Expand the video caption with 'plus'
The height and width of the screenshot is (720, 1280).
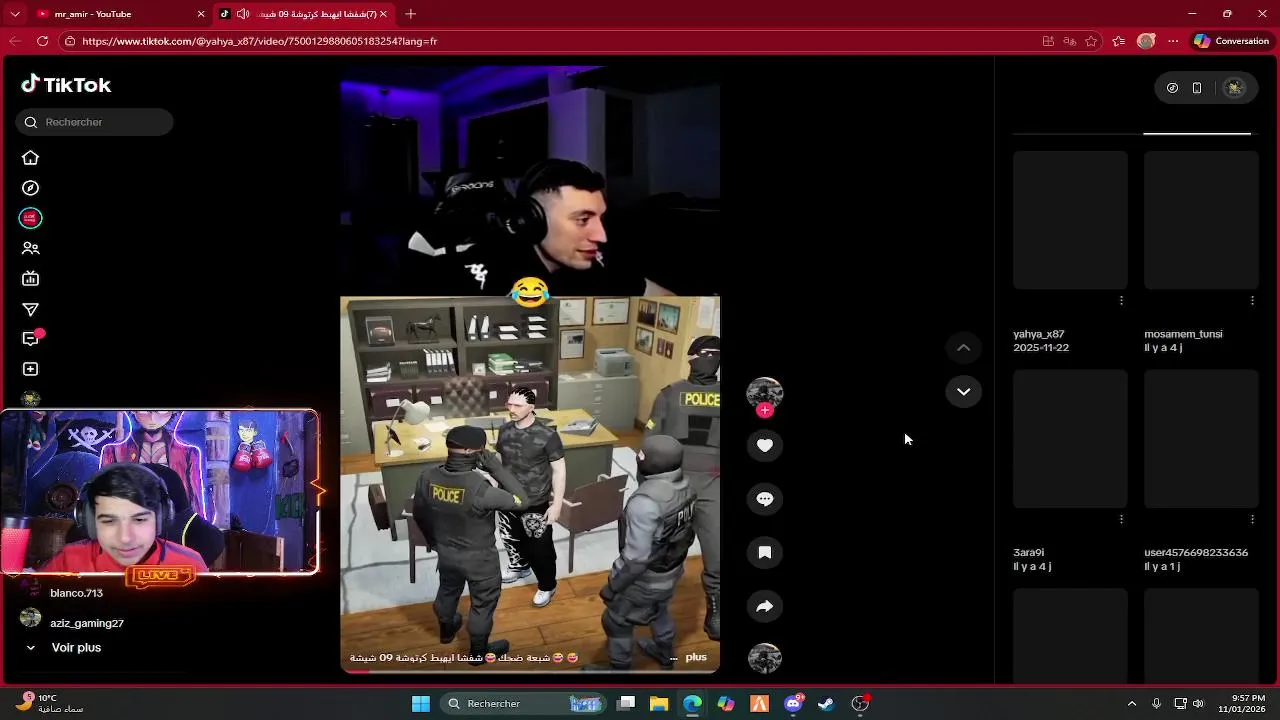(x=696, y=657)
